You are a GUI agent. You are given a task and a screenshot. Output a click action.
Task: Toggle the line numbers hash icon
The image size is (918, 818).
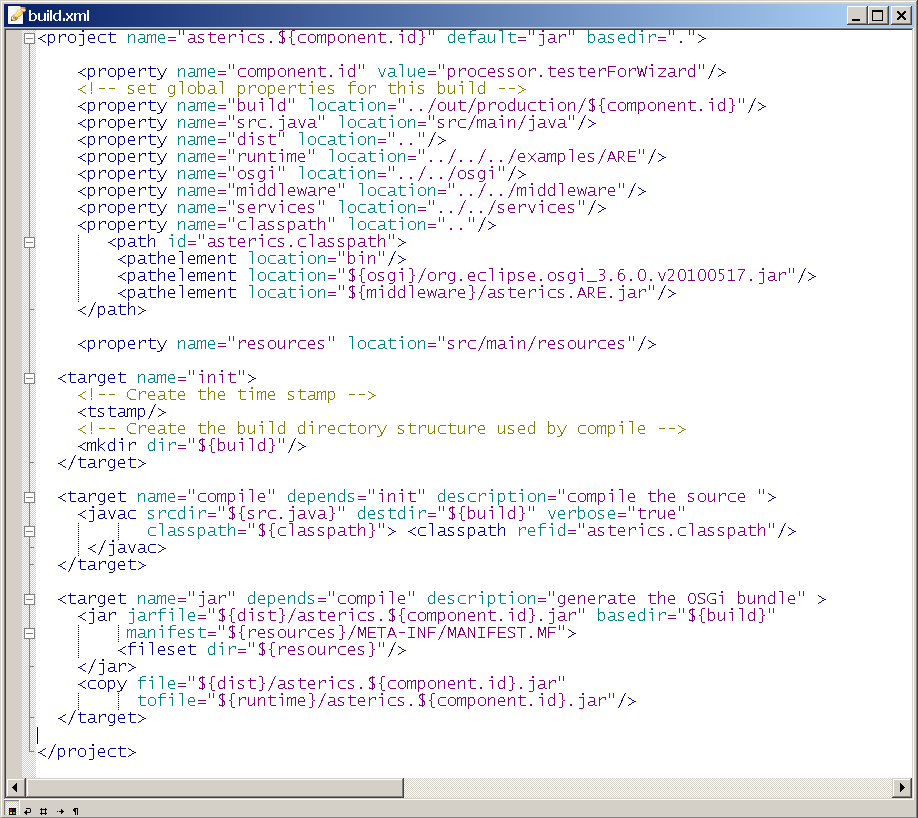point(43,811)
